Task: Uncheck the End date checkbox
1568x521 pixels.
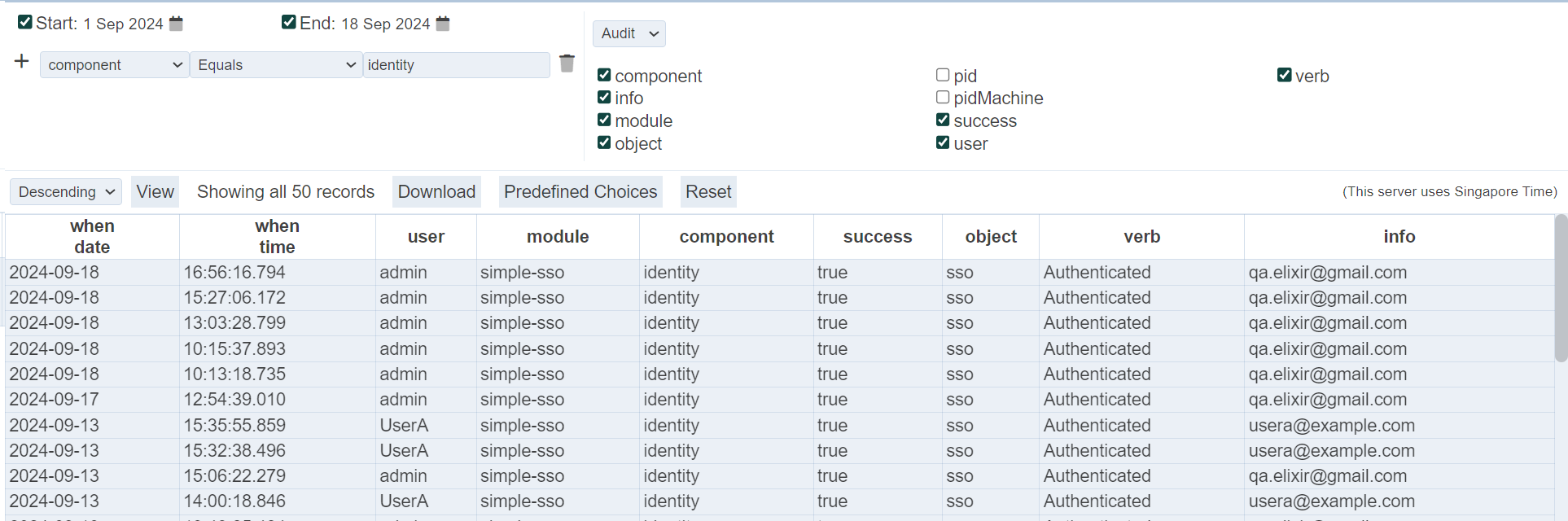Action: coord(289,23)
